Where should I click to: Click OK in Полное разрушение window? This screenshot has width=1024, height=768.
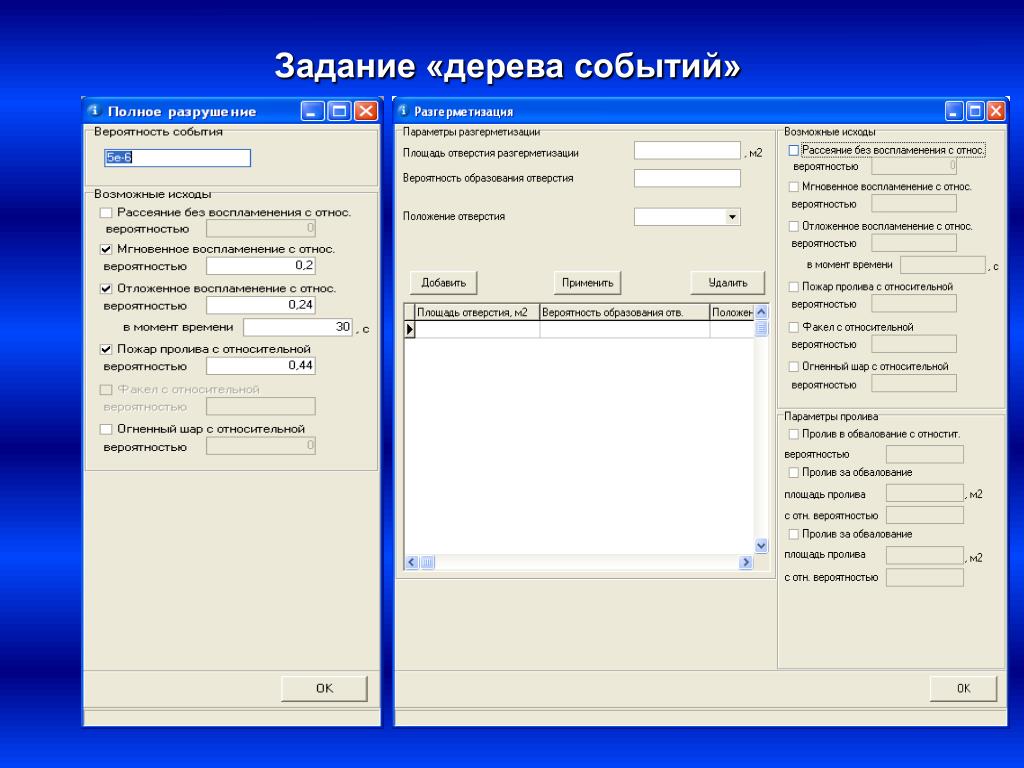point(324,688)
